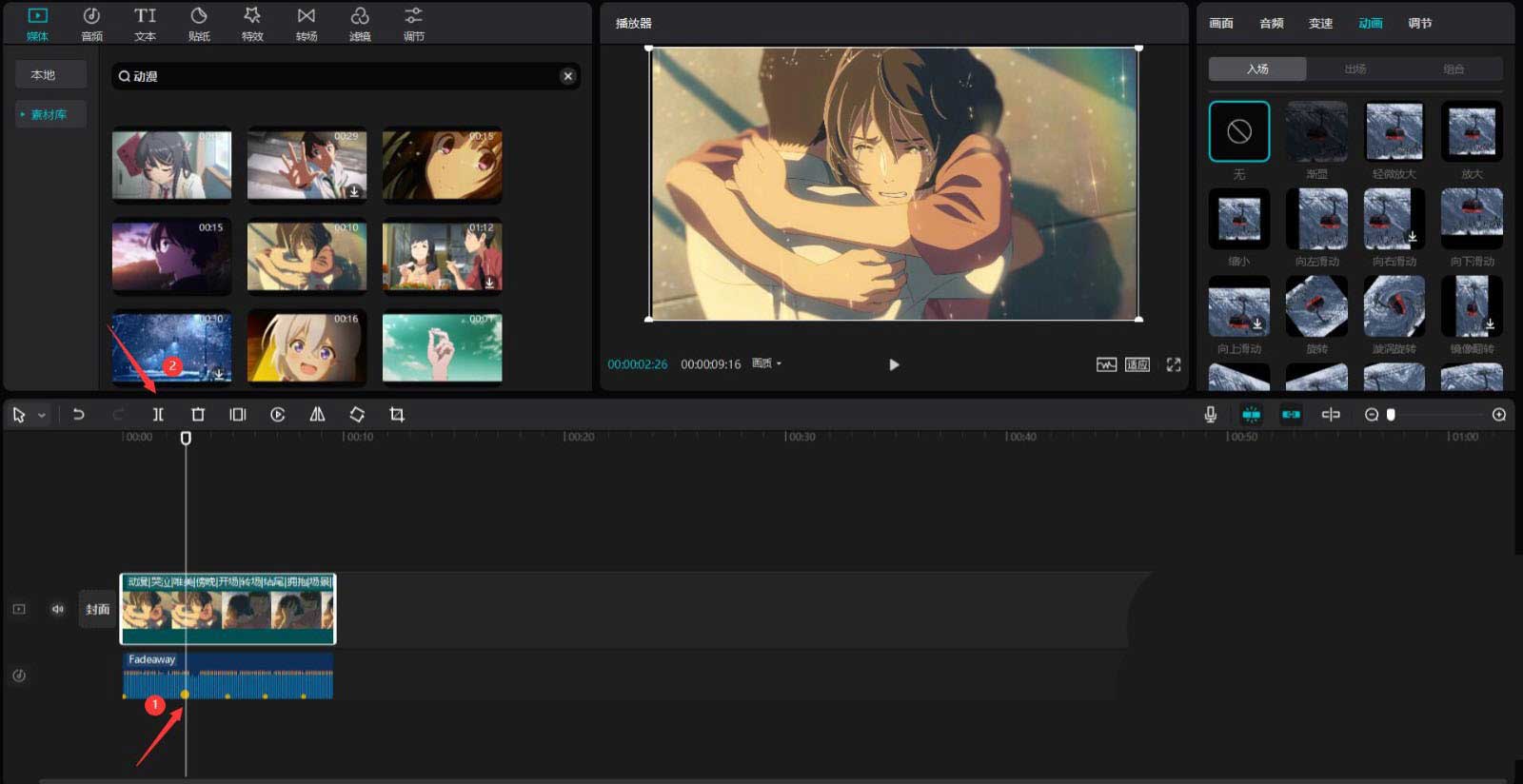Open the 调节 adjustment panel in top toolbar
The width and height of the screenshot is (1523, 784).
[x=413, y=24]
